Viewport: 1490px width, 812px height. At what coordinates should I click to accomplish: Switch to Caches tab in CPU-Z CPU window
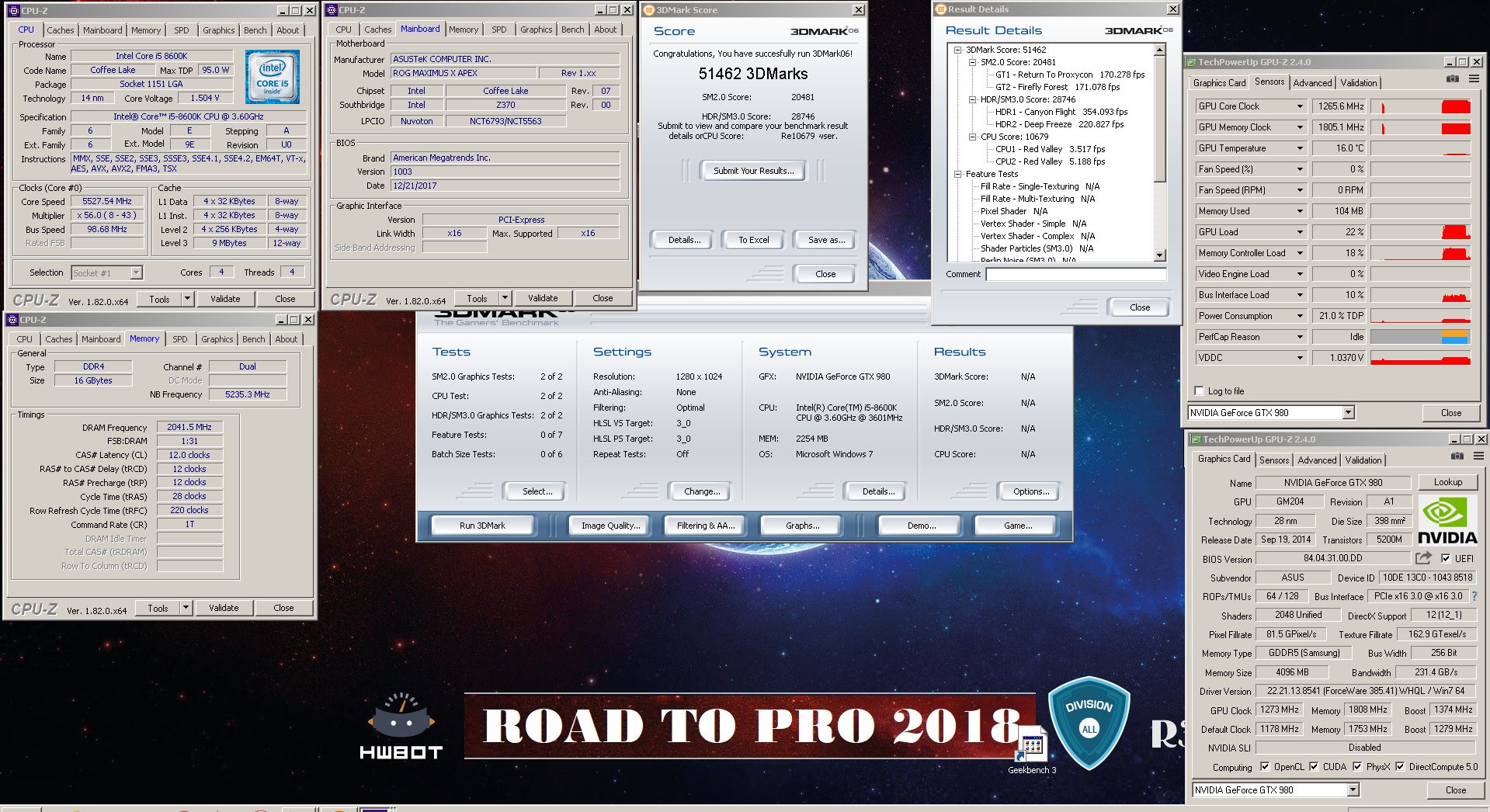(x=60, y=30)
